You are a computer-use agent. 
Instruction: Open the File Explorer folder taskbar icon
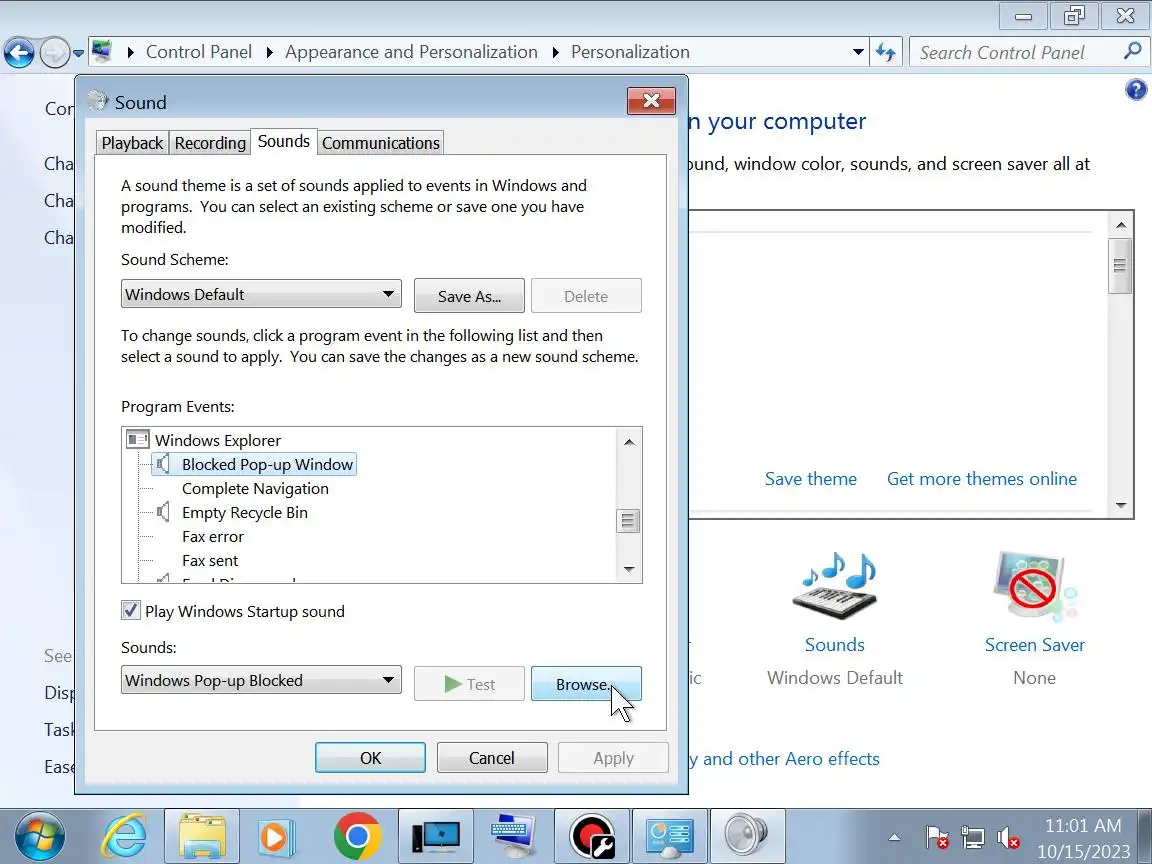pos(202,836)
